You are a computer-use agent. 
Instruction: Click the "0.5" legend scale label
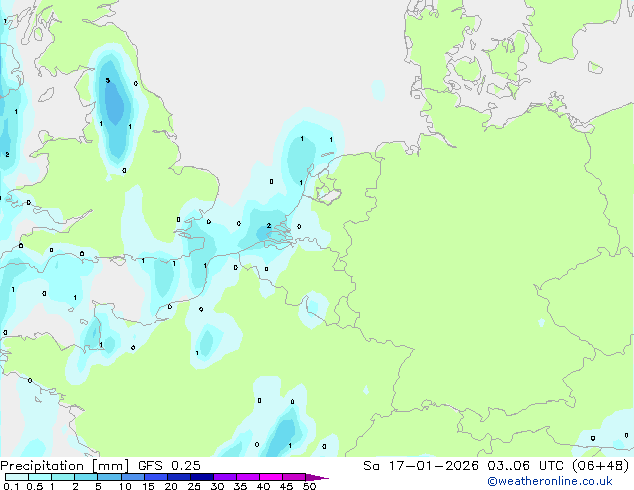pyautogui.click(x=35, y=486)
